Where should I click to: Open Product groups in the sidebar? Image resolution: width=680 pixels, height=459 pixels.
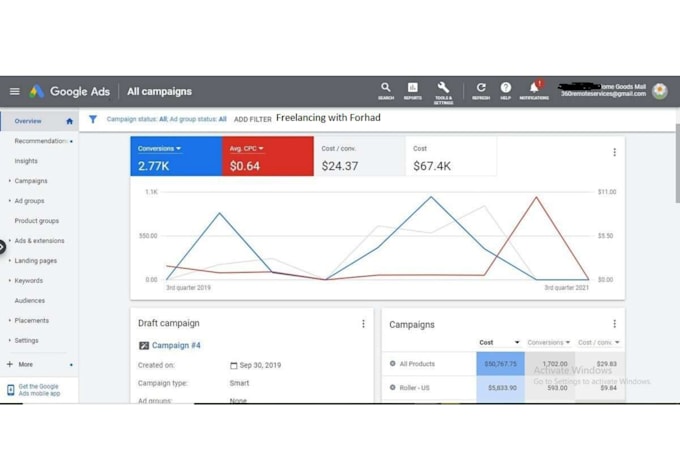[36, 221]
